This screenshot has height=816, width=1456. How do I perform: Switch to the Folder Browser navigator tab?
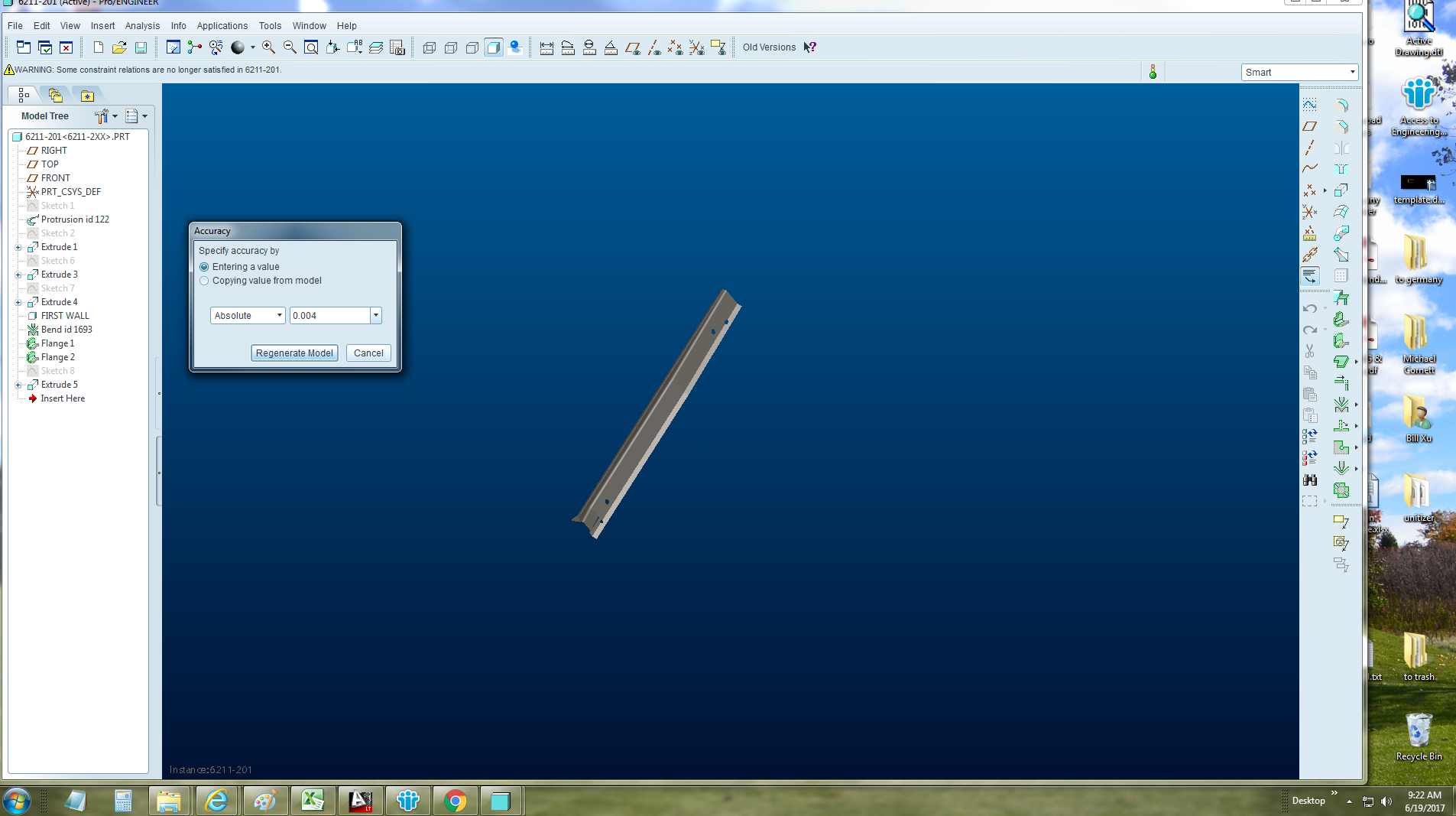point(55,96)
